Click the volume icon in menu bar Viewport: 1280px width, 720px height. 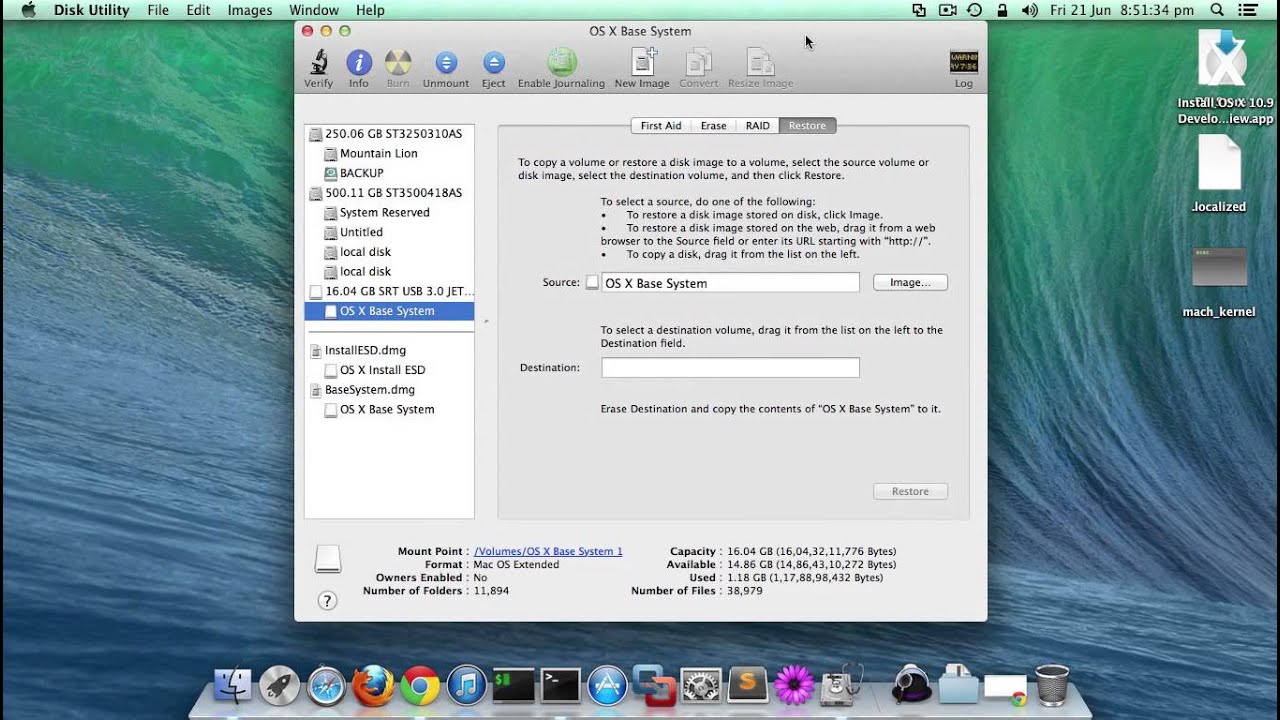tap(1030, 10)
